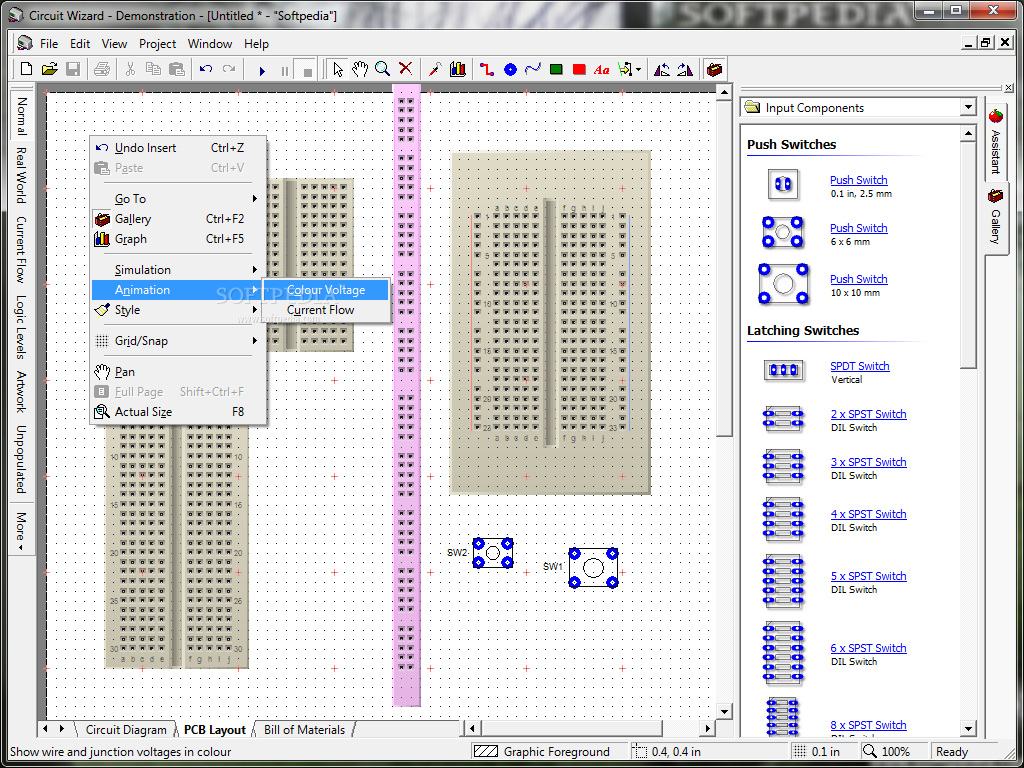Switch to Unpopulated view tab
The image size is (1024, 768).
21,459
